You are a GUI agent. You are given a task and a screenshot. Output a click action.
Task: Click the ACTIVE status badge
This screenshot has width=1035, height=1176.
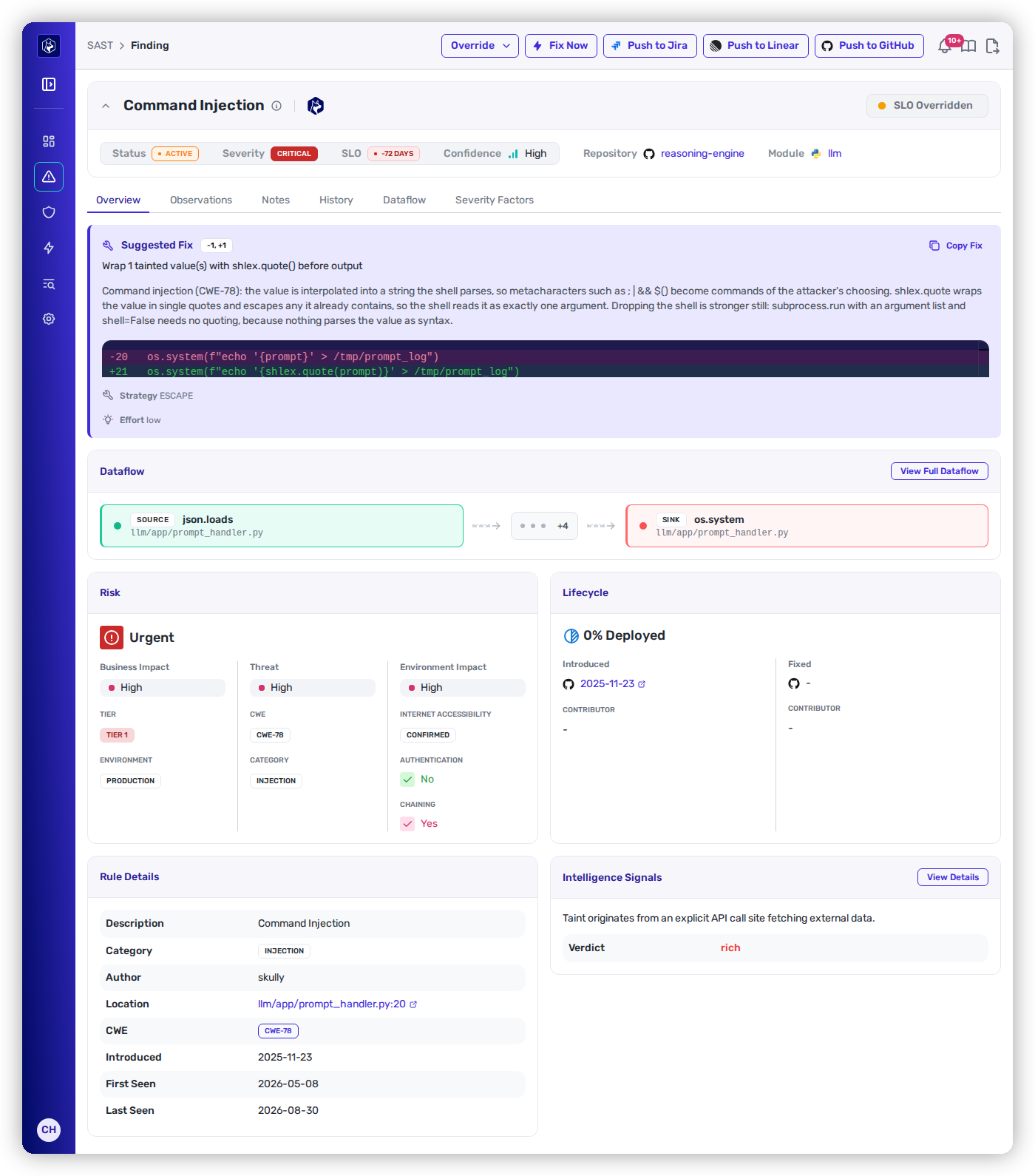coord(175,154)
